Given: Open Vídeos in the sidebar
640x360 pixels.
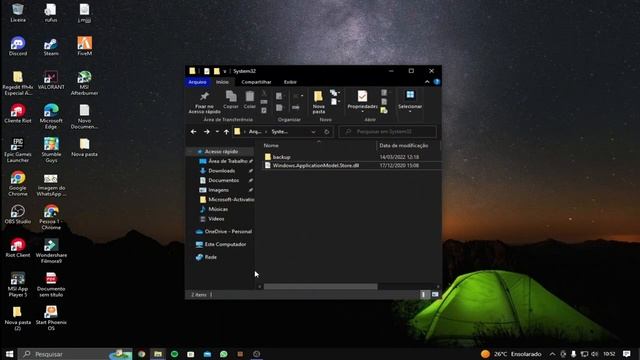Looking at the screenshot, I should [x=216, y=219].
